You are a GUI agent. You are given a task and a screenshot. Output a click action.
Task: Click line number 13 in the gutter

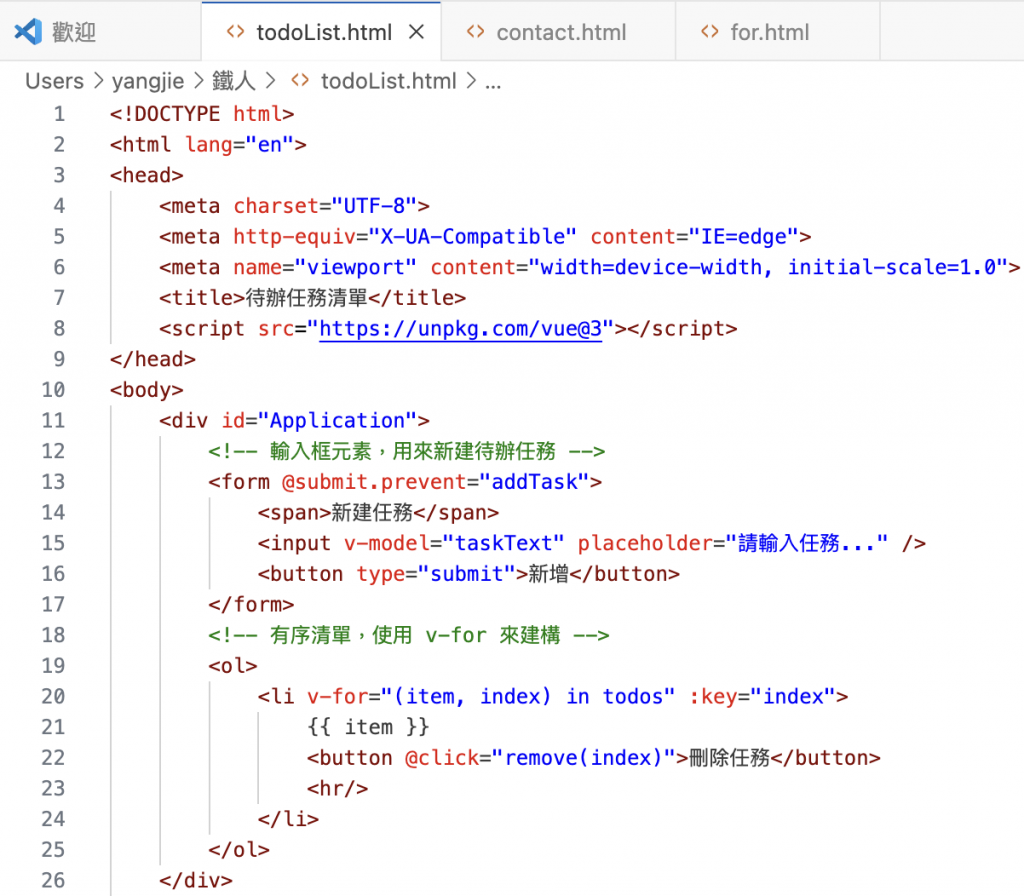pos(53,482)
